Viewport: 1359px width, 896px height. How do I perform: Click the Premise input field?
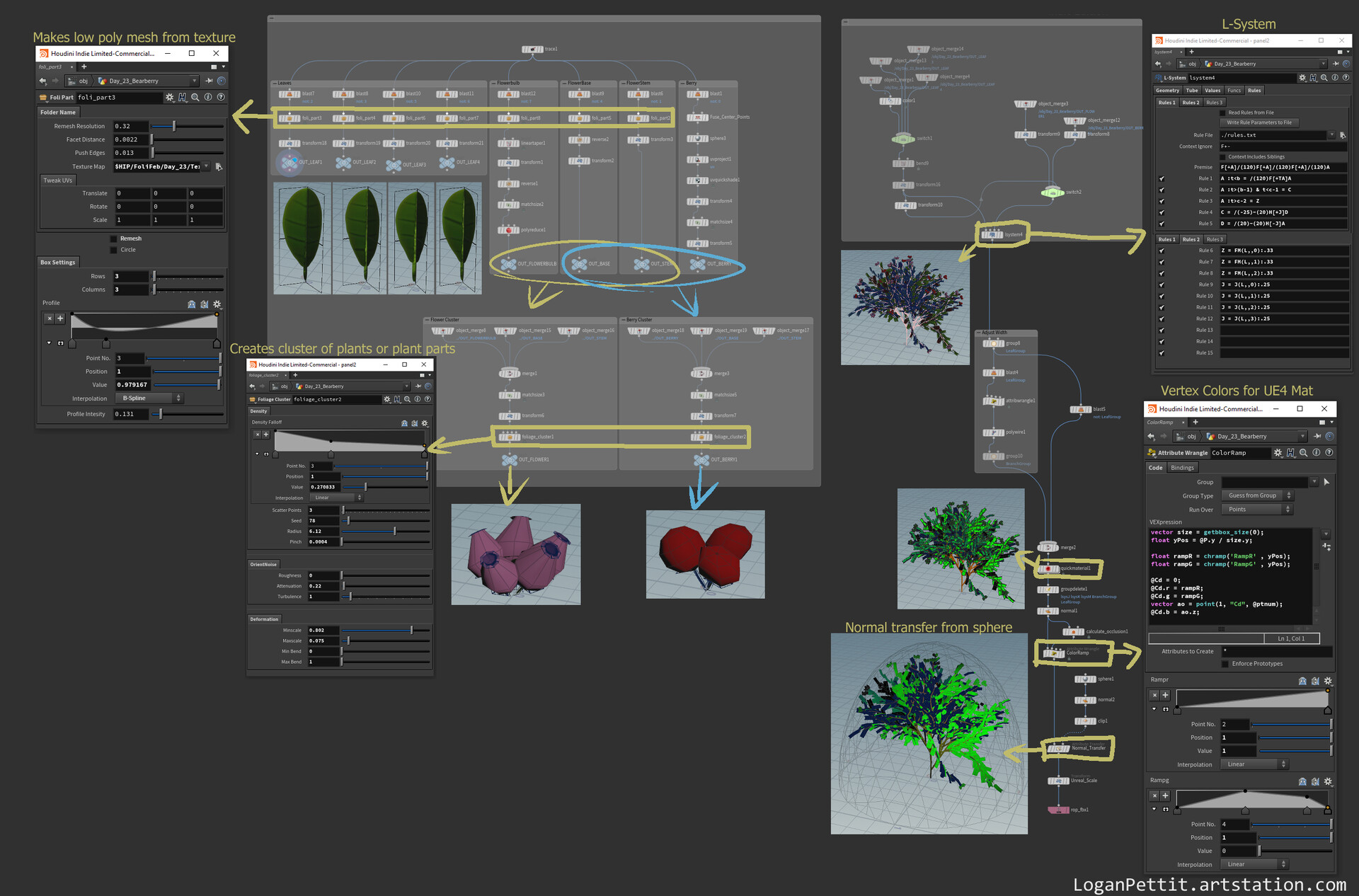(x=1281, y=167)
